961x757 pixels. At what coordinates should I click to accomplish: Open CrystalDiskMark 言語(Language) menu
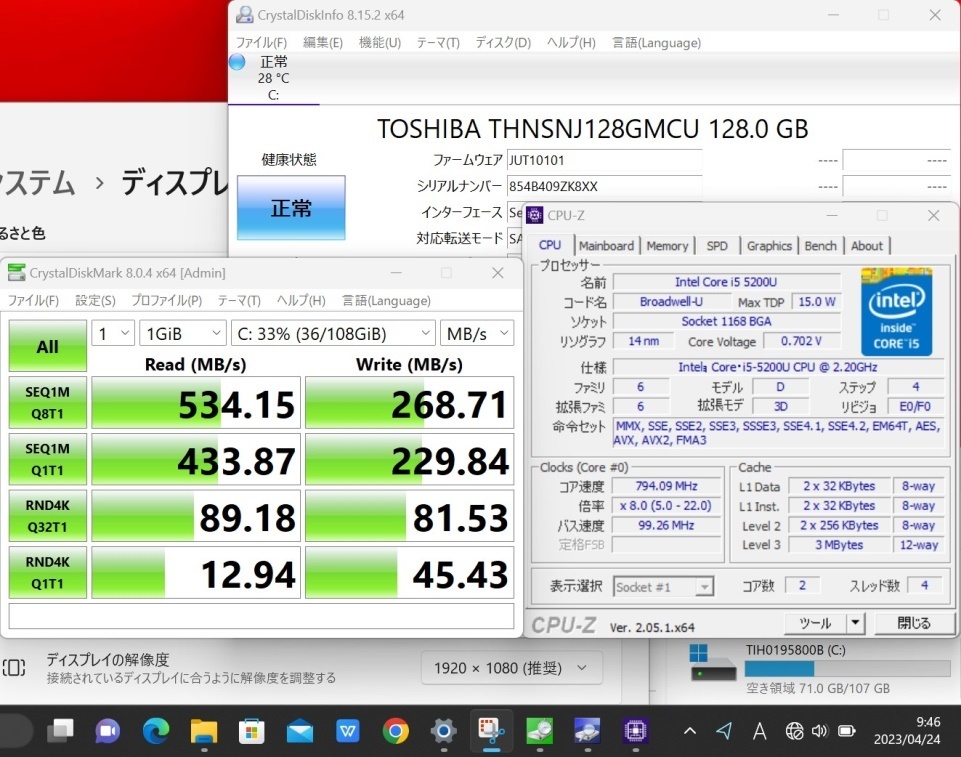click(x=386, y=300)
